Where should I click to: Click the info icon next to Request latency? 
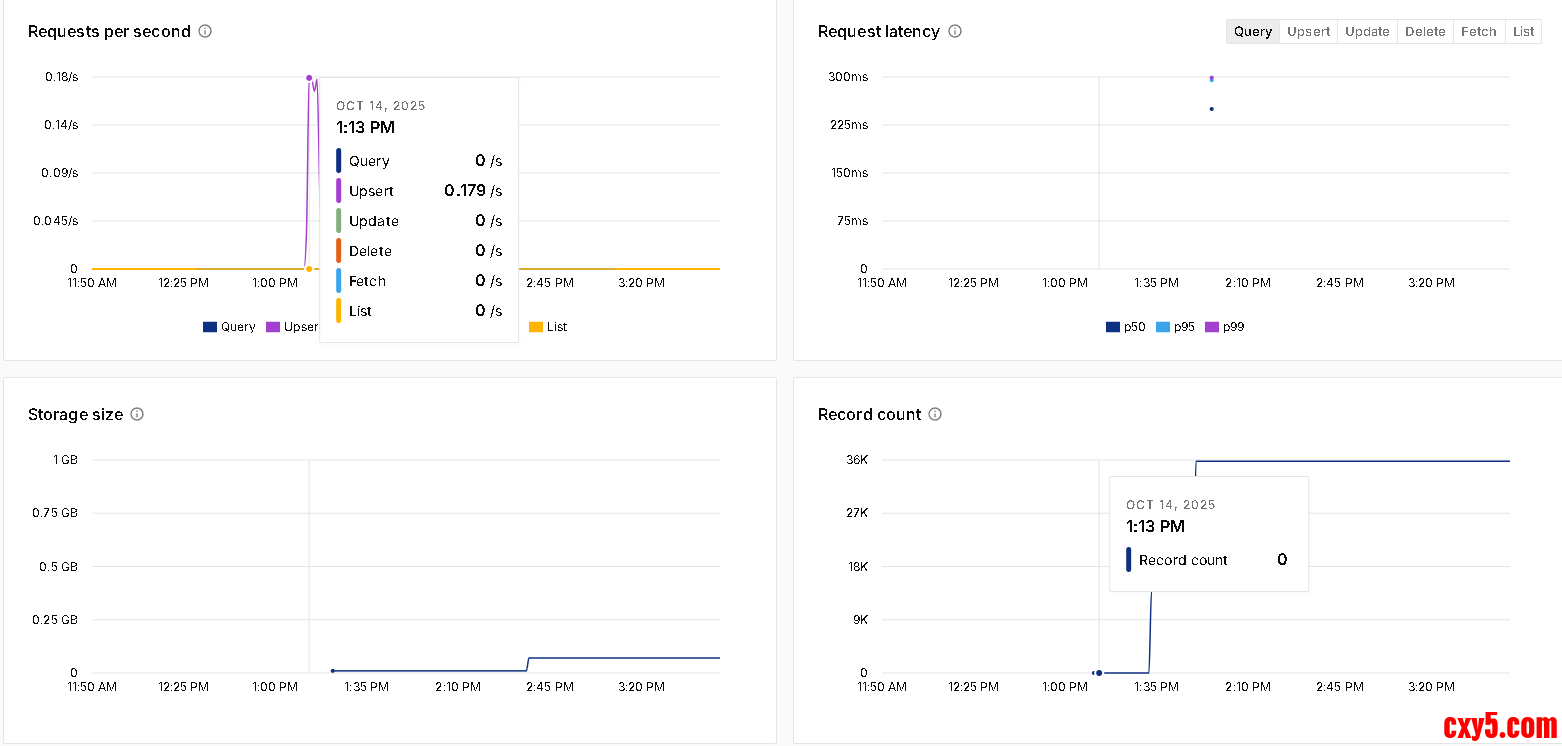955,31
